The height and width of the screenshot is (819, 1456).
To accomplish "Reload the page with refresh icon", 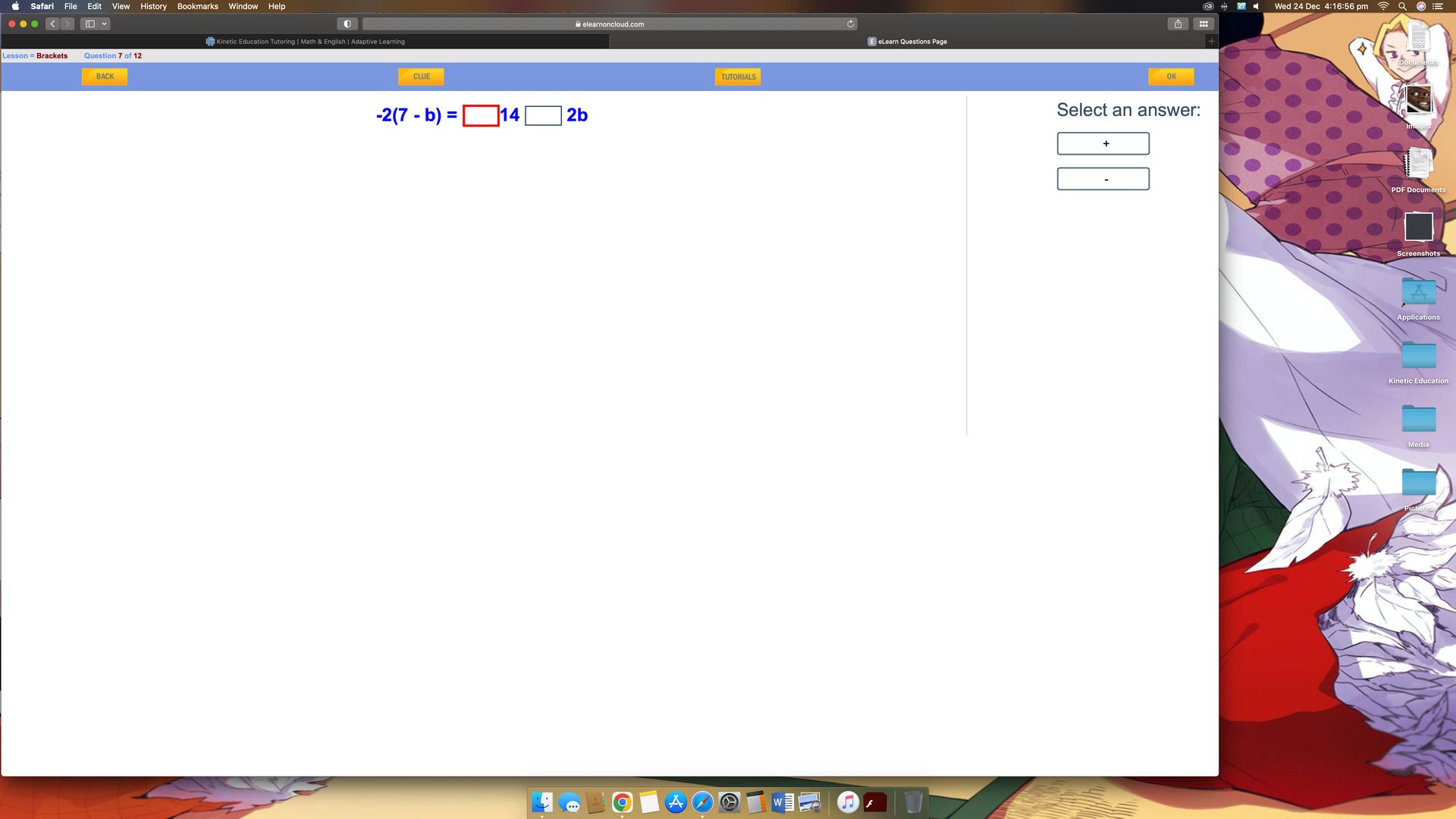I will (x=850, y=24).
